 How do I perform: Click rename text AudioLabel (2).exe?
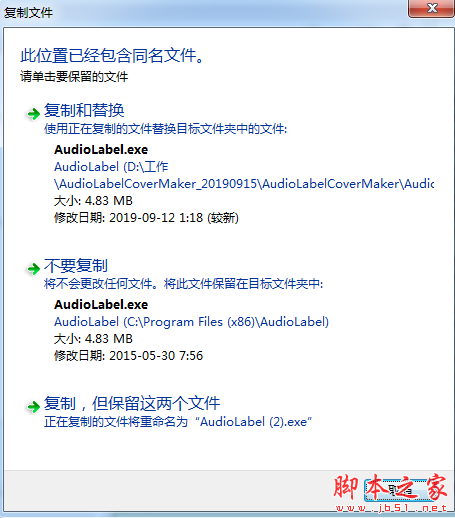[x=253, y=422]
